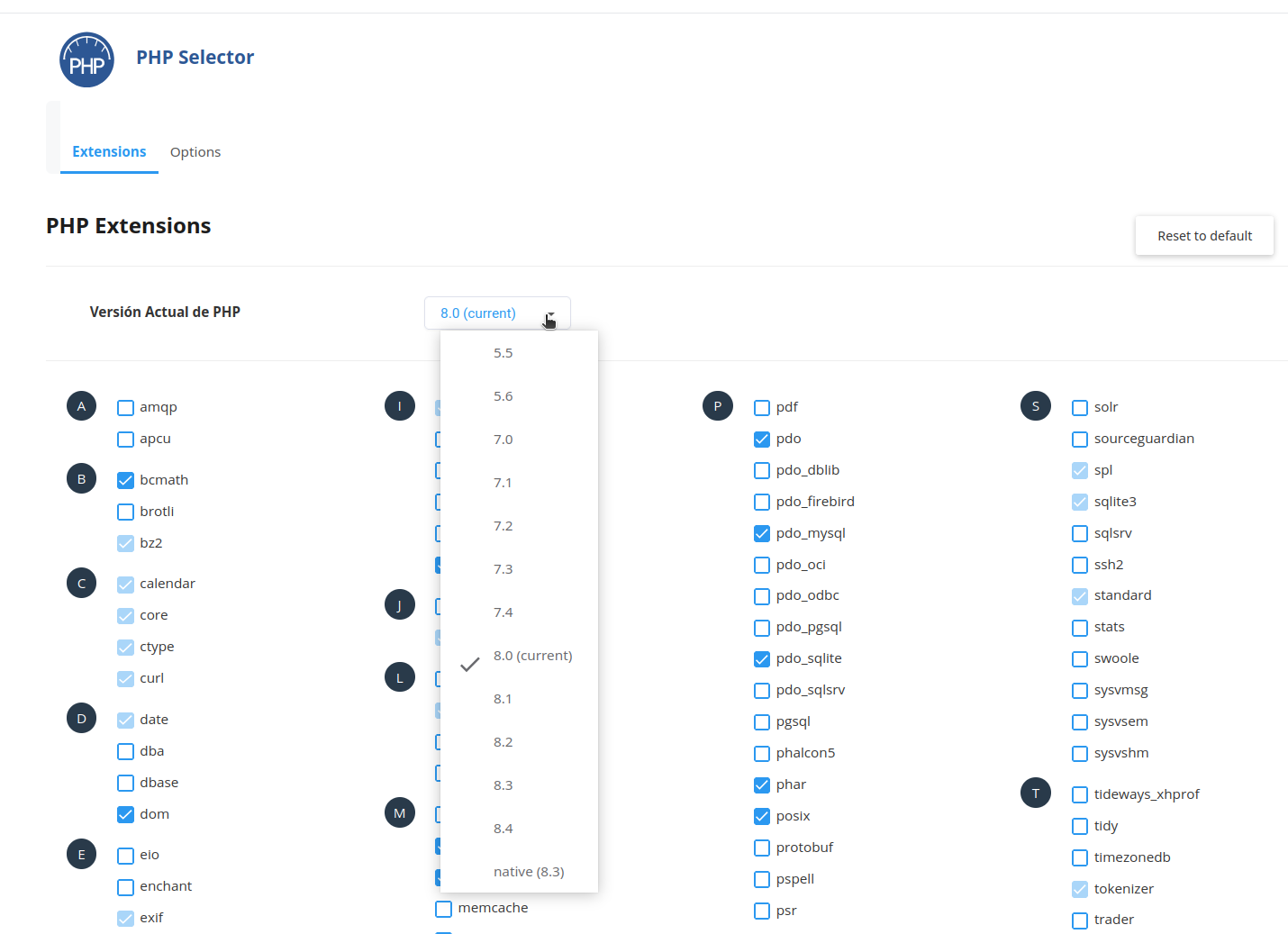
Task: Click the letter B group badge
Action: click(81, 479)
